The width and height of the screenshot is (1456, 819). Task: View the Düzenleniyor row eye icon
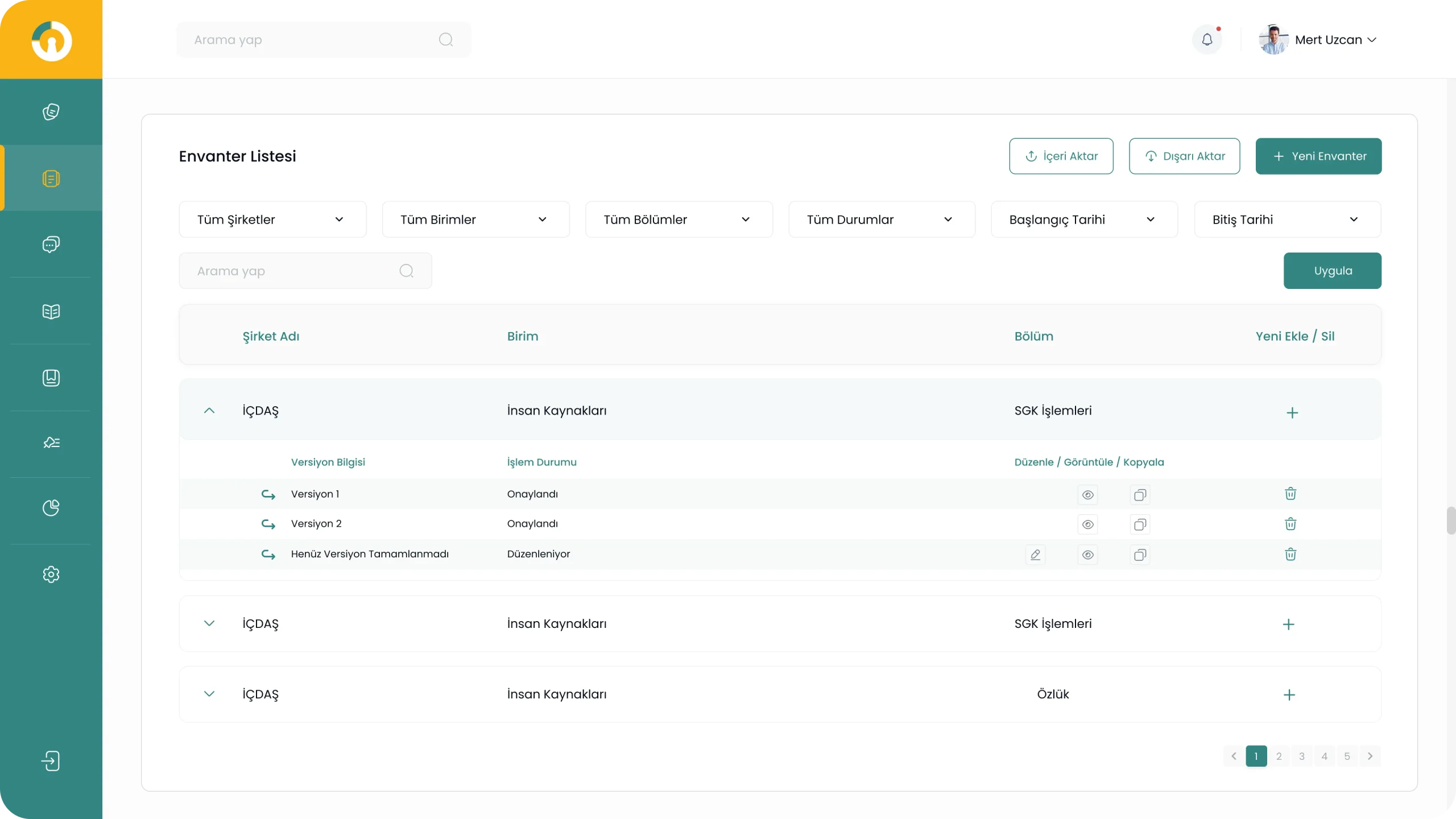click(x=1087, y=555)
